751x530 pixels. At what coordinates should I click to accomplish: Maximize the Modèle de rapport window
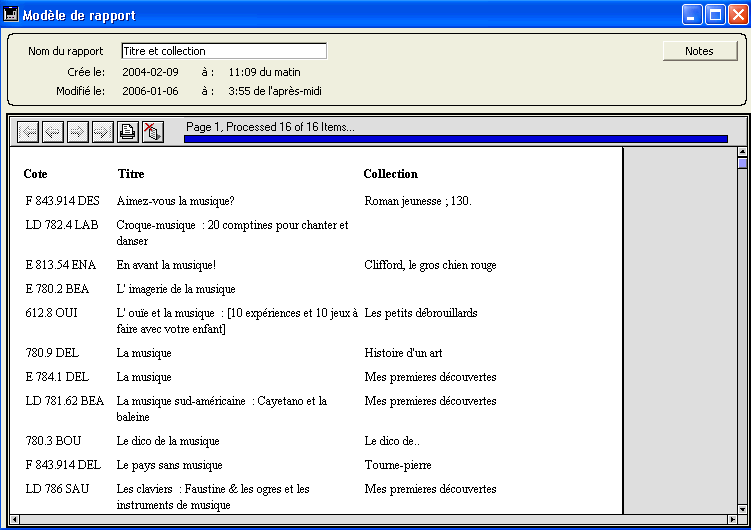(715, 15)
